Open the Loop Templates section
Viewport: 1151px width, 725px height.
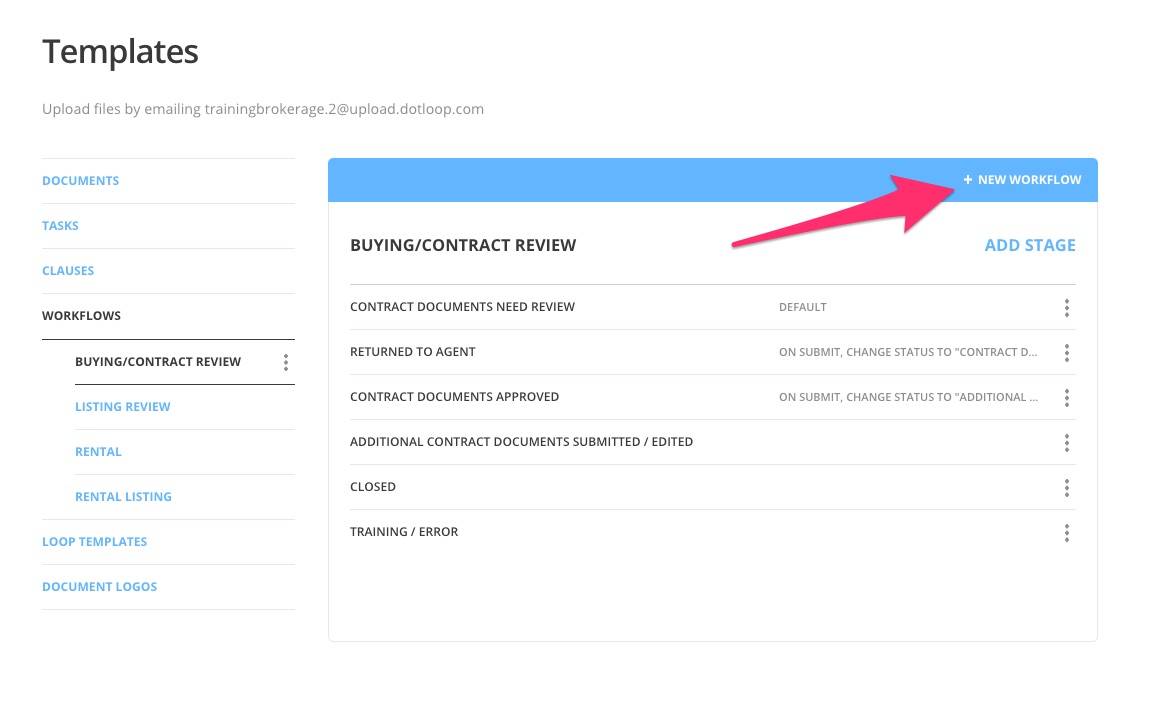click(x=94, y=541)
